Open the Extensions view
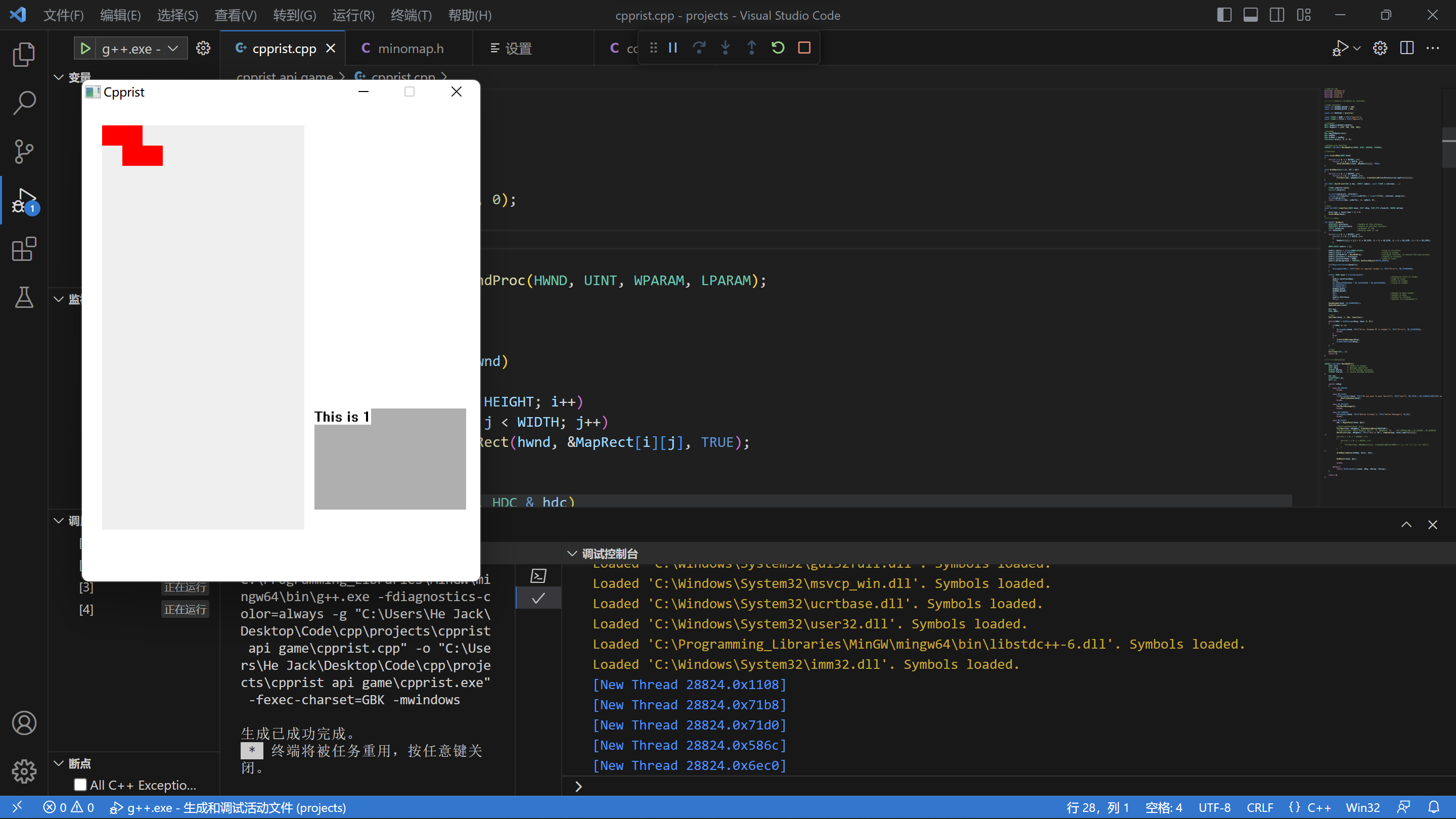The height and width of the screenshot is (819, 1456). (24, 249)
